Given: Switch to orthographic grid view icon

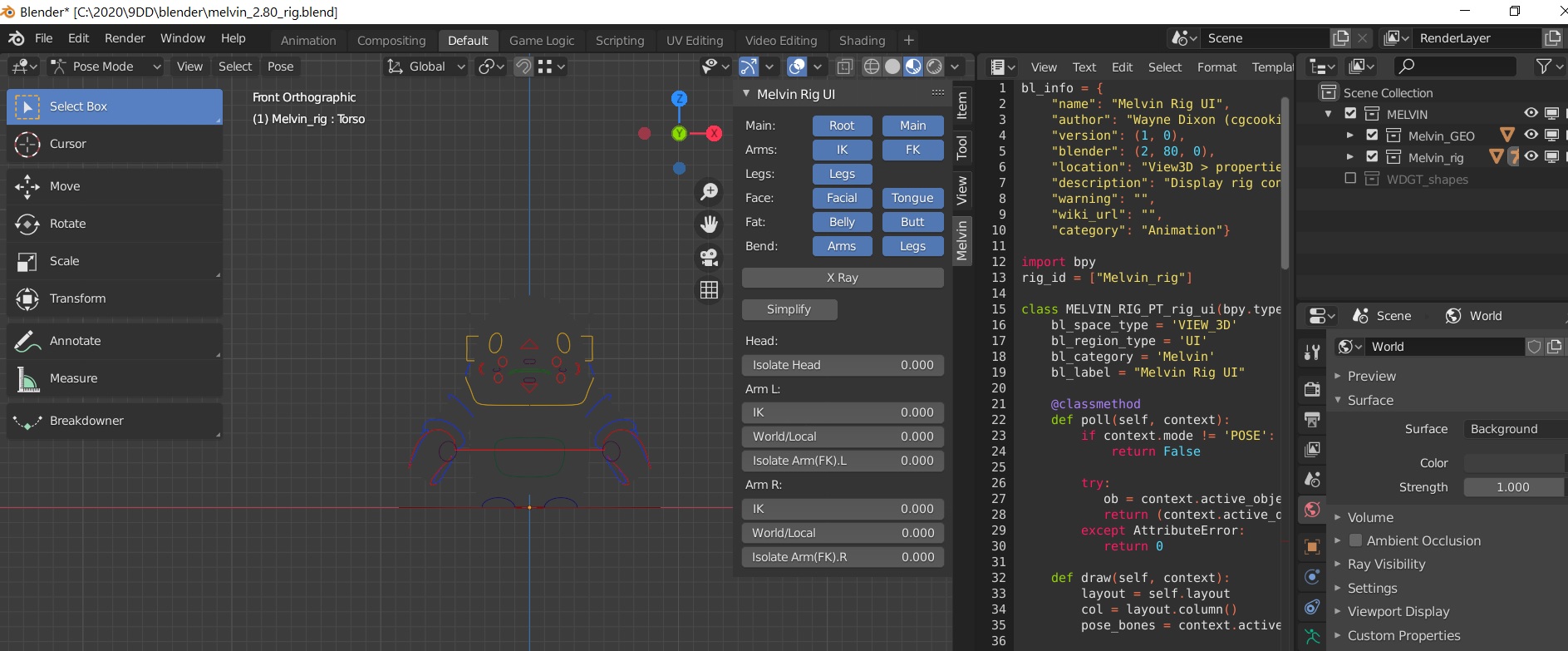Looking at the screenshot, I should click(709, 290).
